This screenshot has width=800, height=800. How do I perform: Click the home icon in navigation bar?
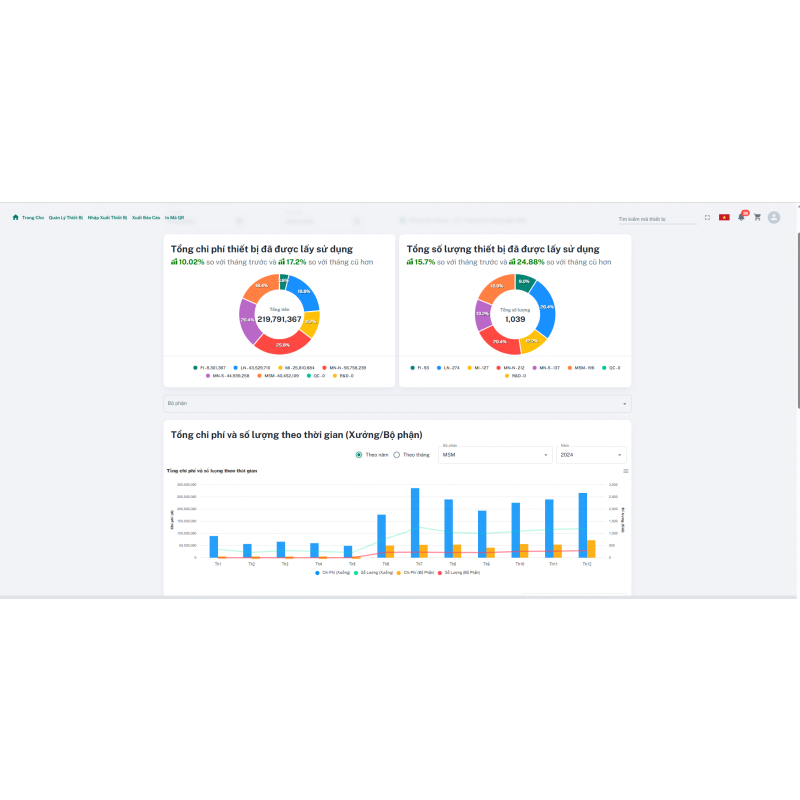pyautogui.click(x=15, y=217)
